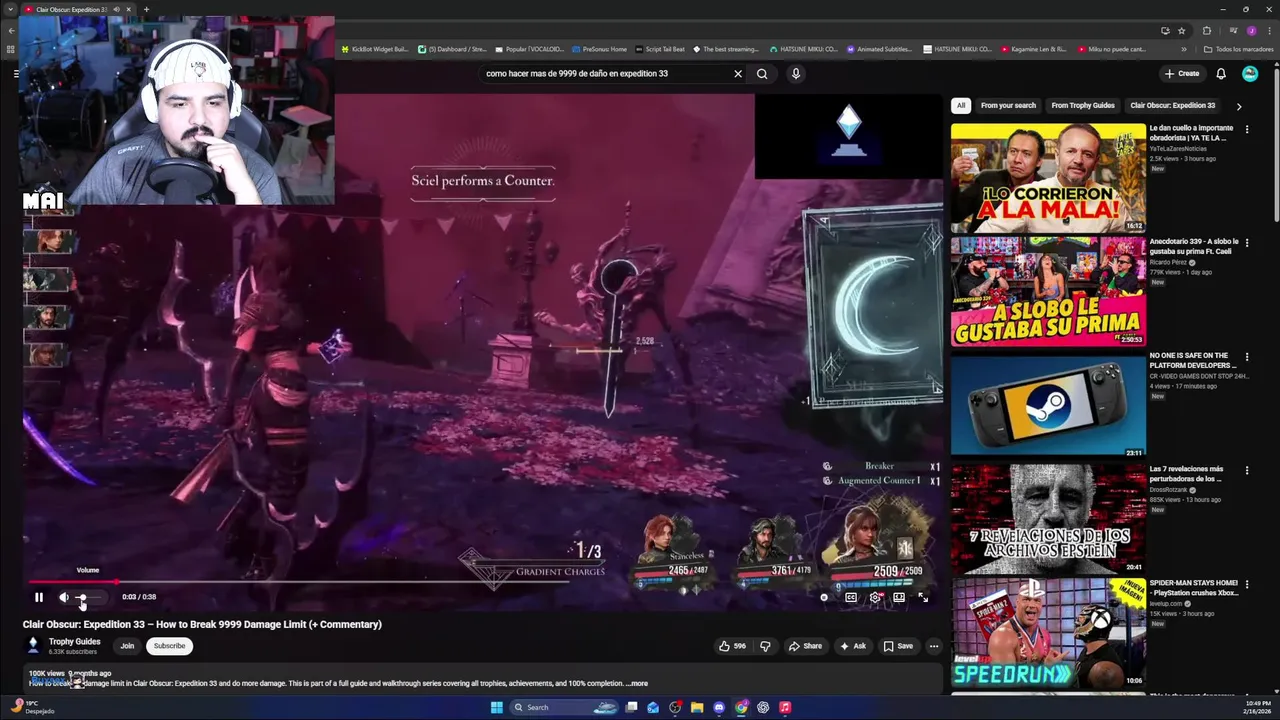Open tab search dropdown arrow
Screen dimensions: 1280x720
[x=11, y=10]
